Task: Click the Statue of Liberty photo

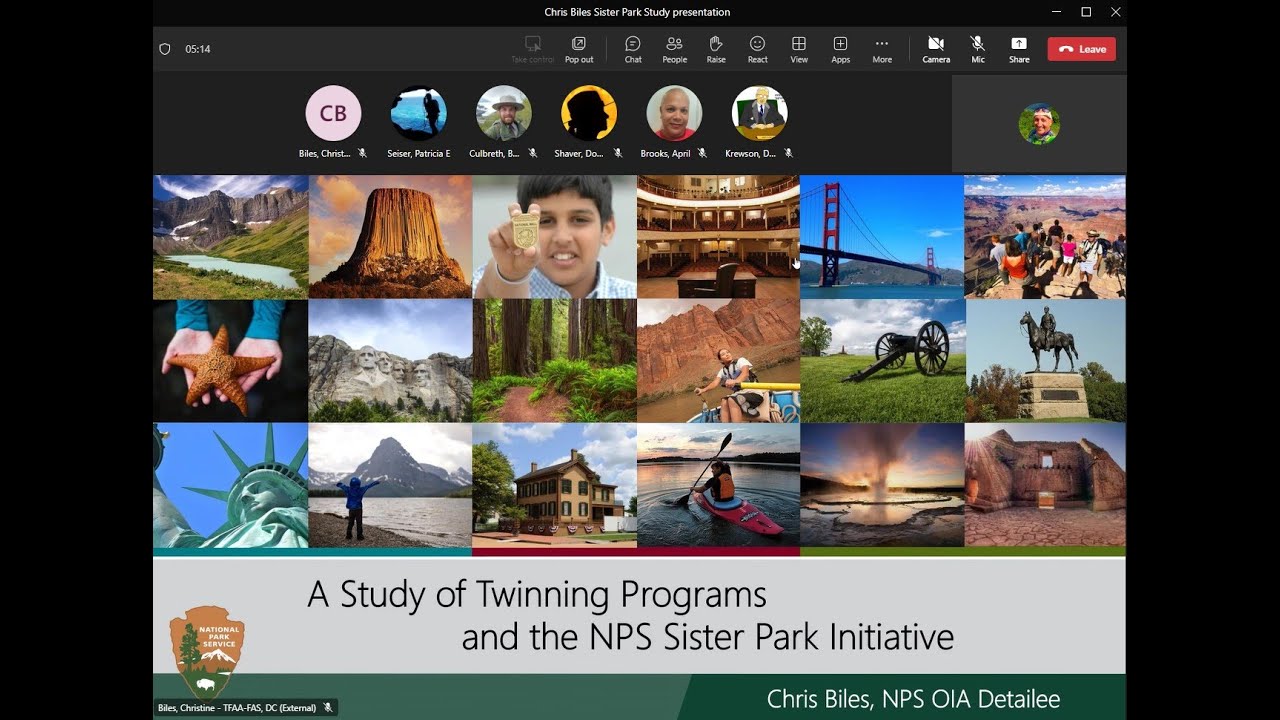Action: (231, 485)
